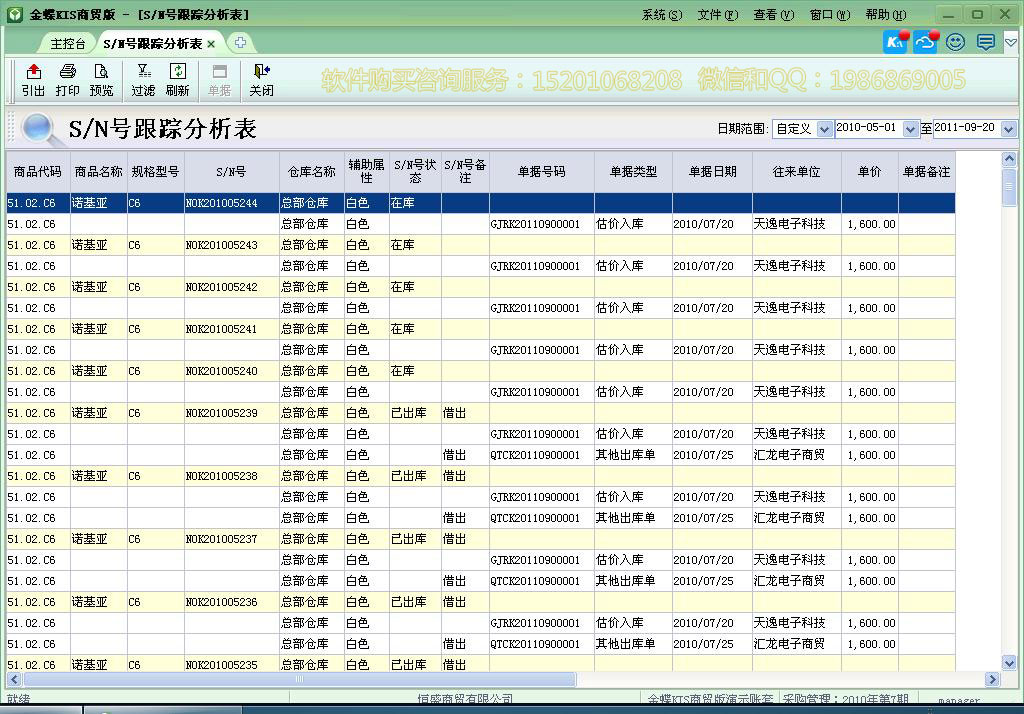Open the message notification icon
The image size is (1024, 714).
click(x=986, y=42)
